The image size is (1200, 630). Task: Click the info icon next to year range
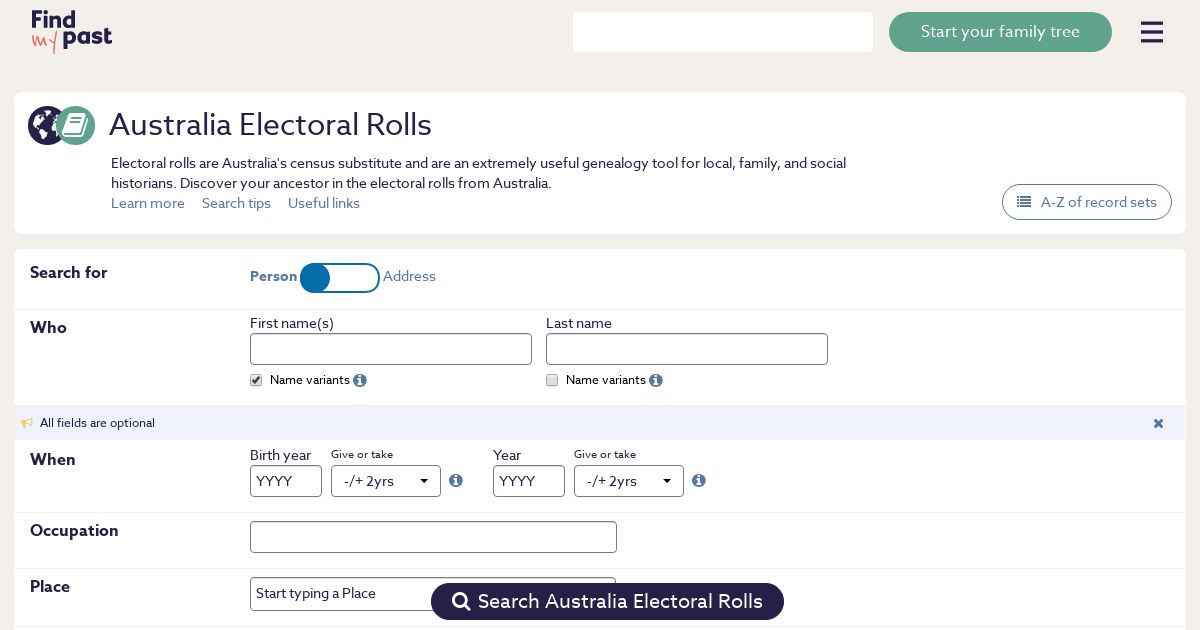pos(699,481)
